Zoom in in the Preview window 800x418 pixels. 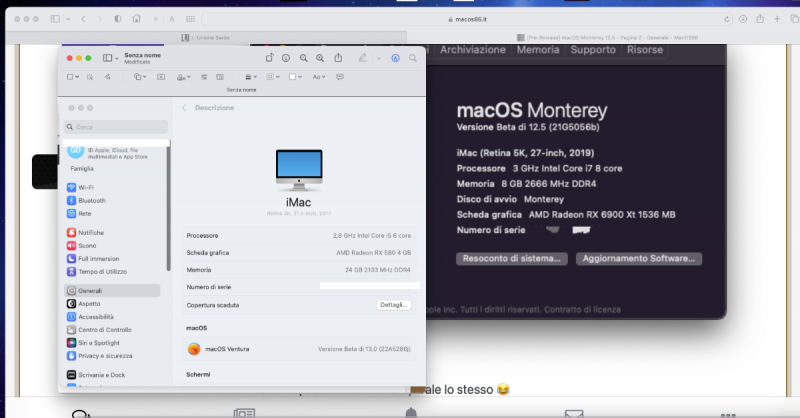pos(320,58)
